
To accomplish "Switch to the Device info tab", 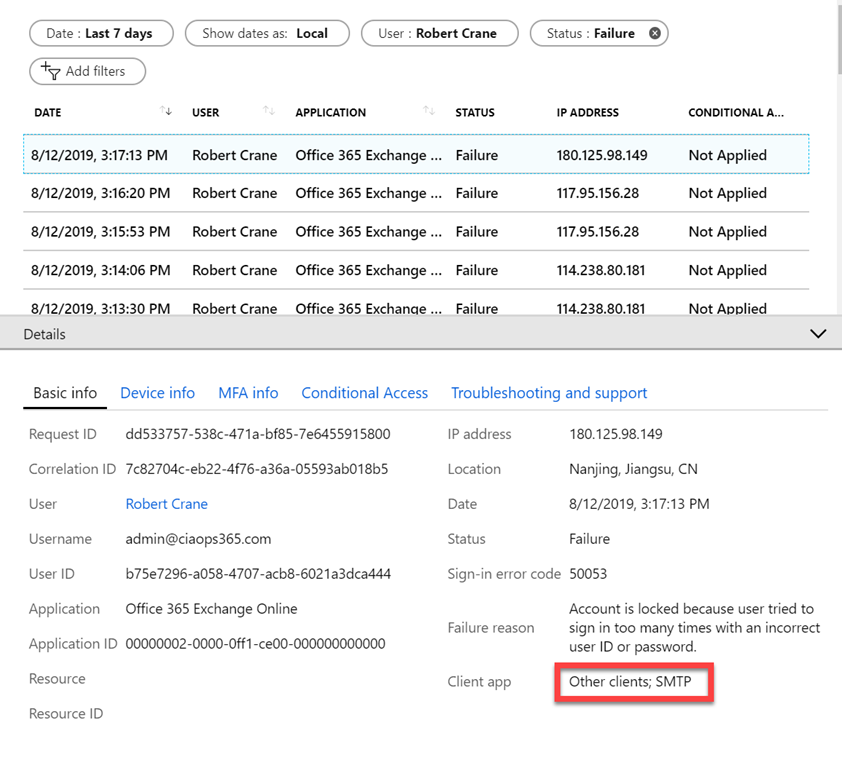I will pos(157,393).
